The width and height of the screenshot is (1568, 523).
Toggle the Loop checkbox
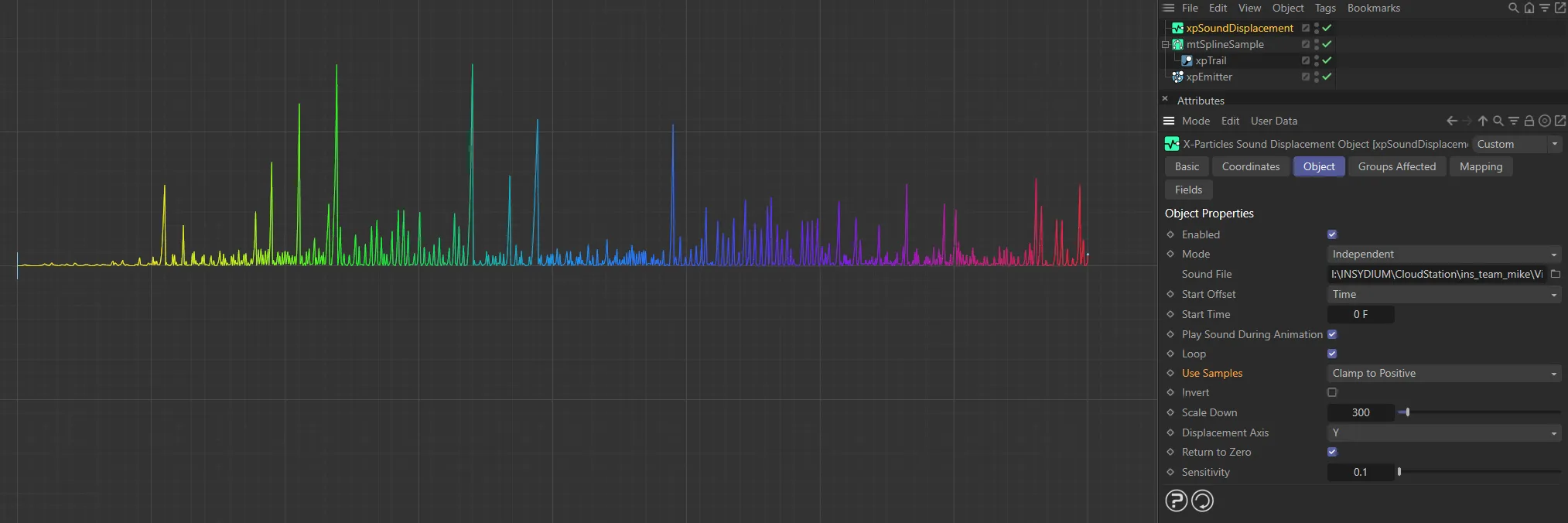pos(1332,354)
